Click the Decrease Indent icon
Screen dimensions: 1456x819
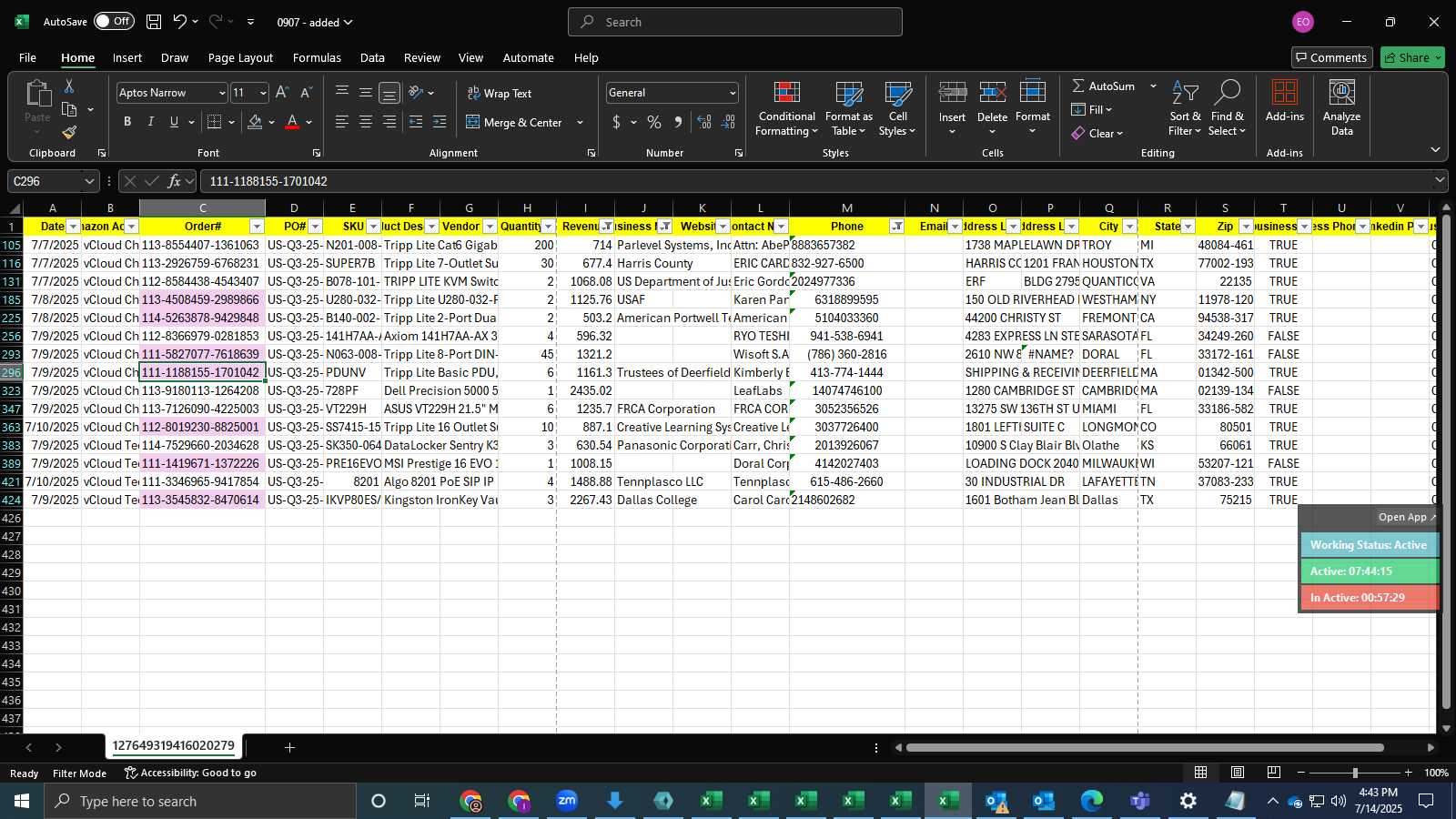click(416, 122)
